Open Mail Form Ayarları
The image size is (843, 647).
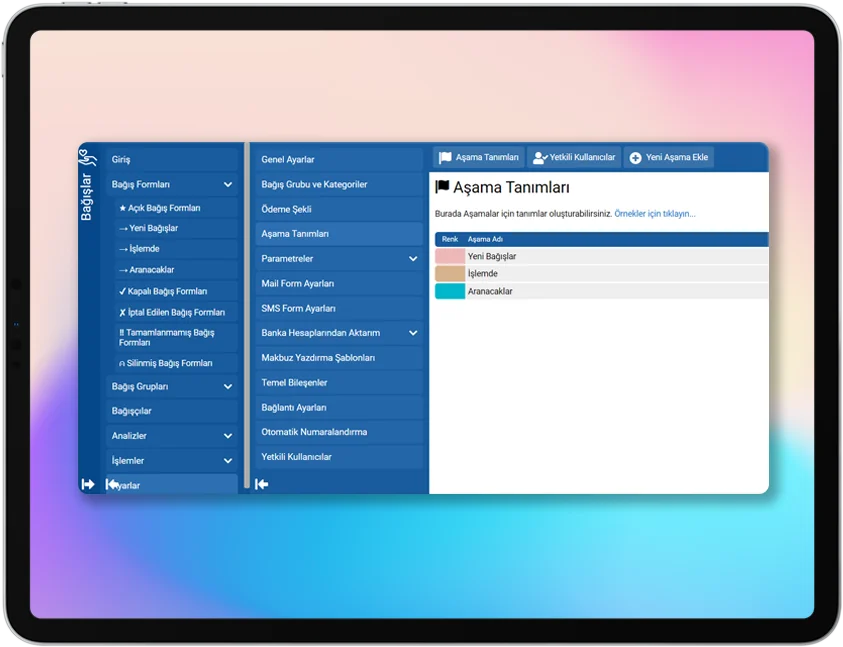[298, 284]
